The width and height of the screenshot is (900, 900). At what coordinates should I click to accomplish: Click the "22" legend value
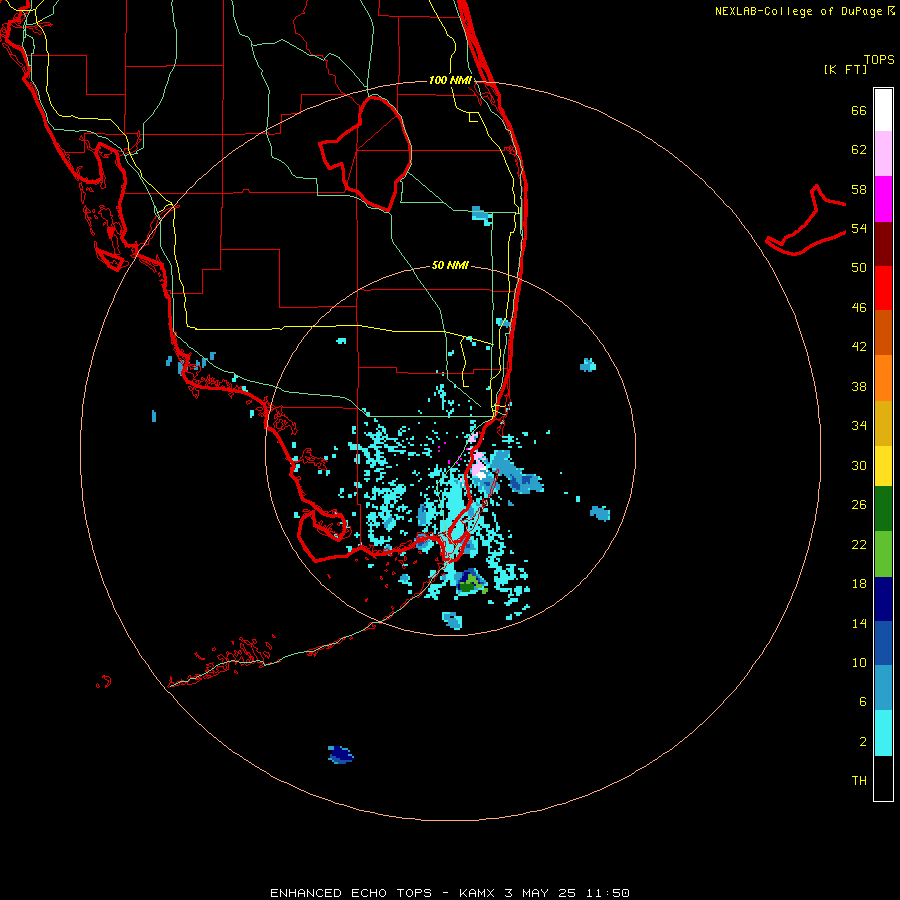pyautogui.click(x=859, y=544)
